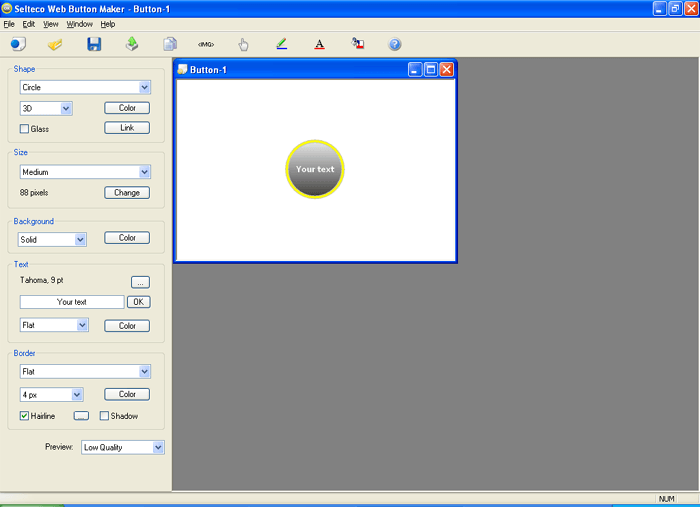The height and width of the screenshot is (507, 700).
Task: Open the Preview Low Quality dropdown
Action: (x=123, y=447)
